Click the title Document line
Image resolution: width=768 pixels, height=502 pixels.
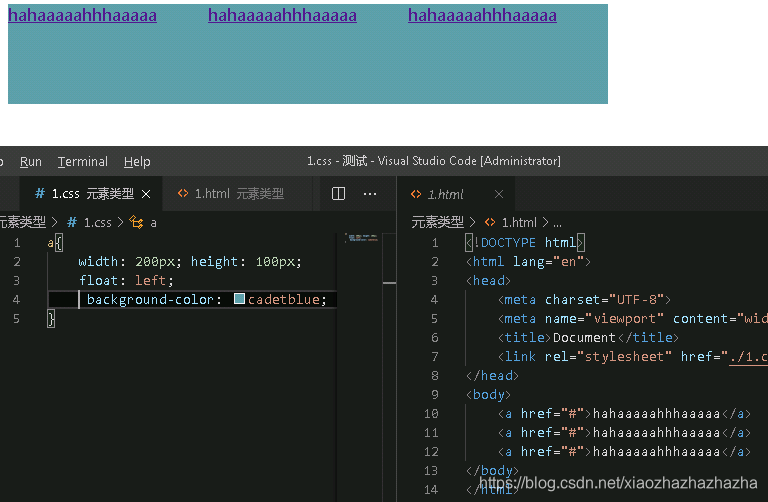pyautogui.click(x=588, y=338)
